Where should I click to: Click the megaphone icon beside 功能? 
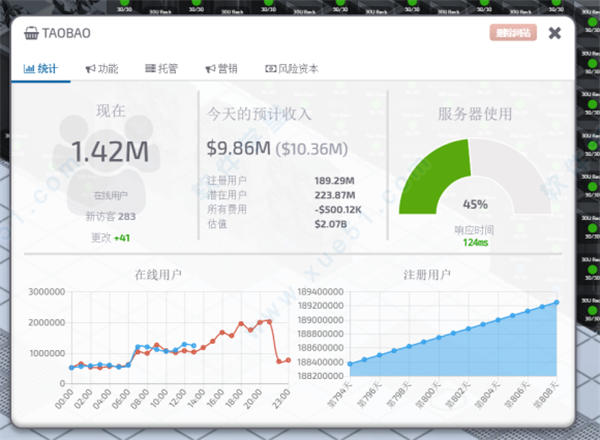(x=90, y=69)
